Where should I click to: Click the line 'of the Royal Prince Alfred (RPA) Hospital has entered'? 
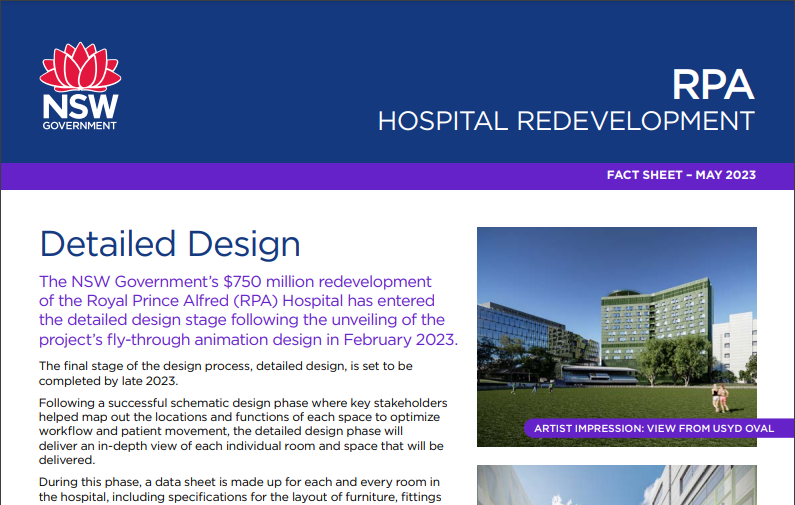point(237,301)
